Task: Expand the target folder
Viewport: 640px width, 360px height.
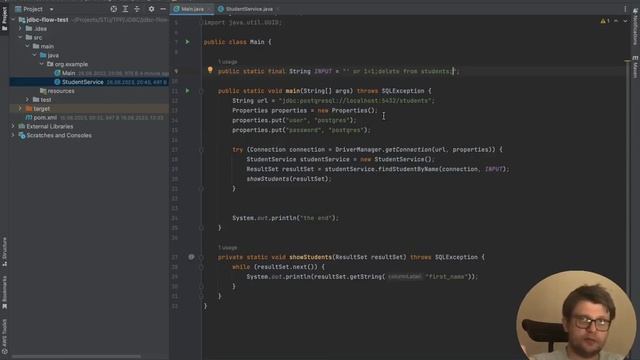Action: pos(20,109)
